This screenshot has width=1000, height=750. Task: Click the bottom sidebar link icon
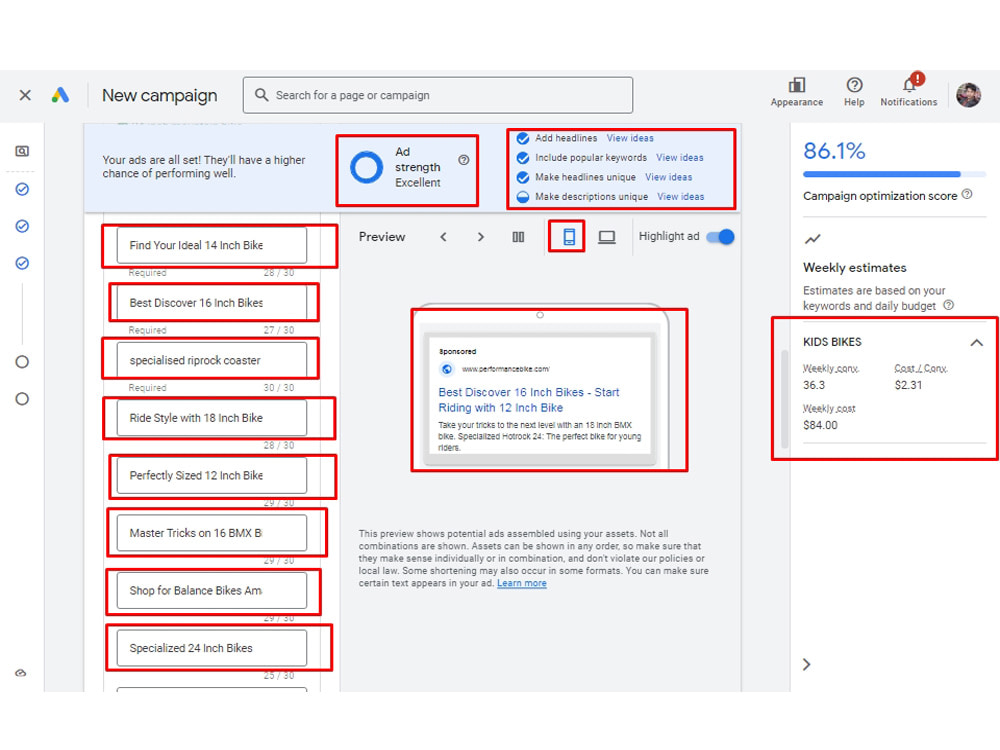(x=21, y=673)
